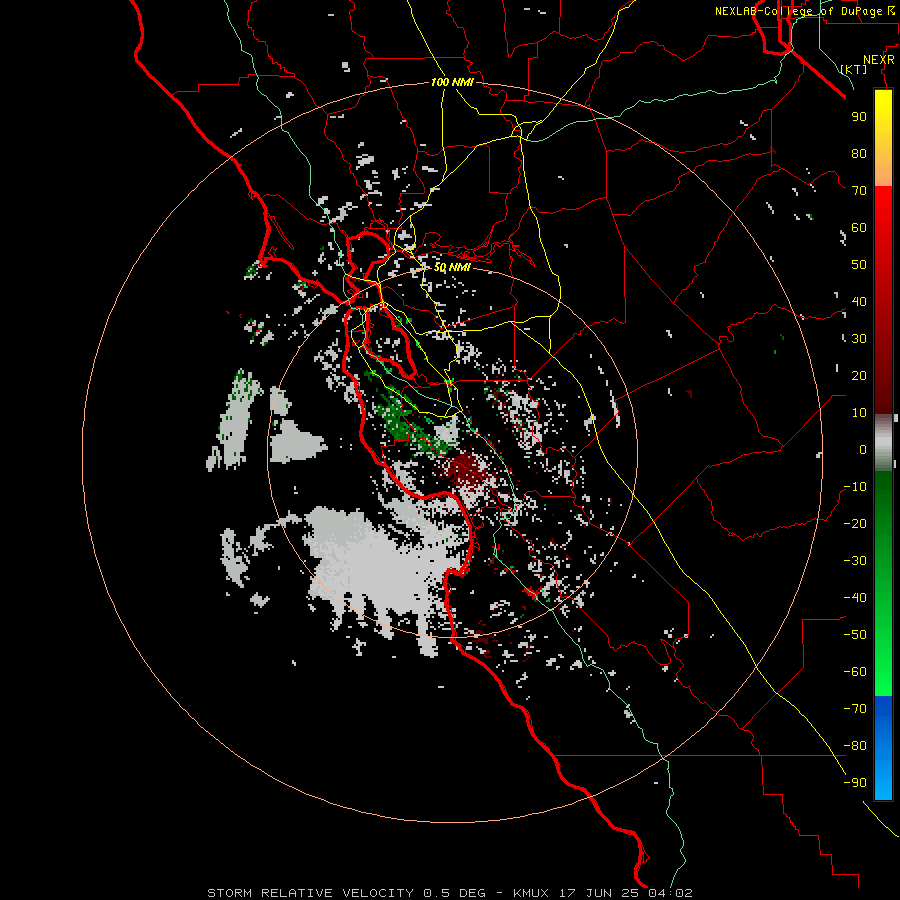Click the 10 value on velocity scale
900x900 pixels.
click(859, 413)
